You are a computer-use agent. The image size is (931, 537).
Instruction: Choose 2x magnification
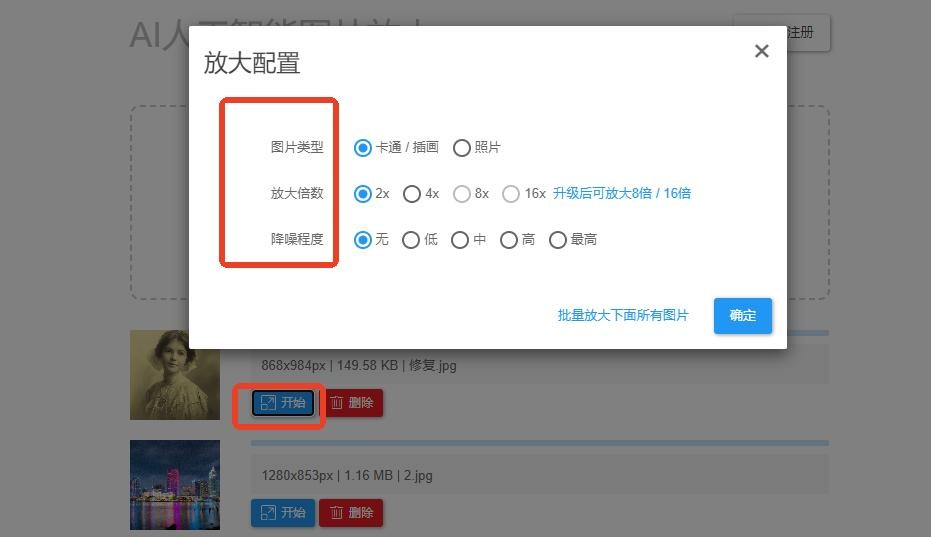click(363, 194)
